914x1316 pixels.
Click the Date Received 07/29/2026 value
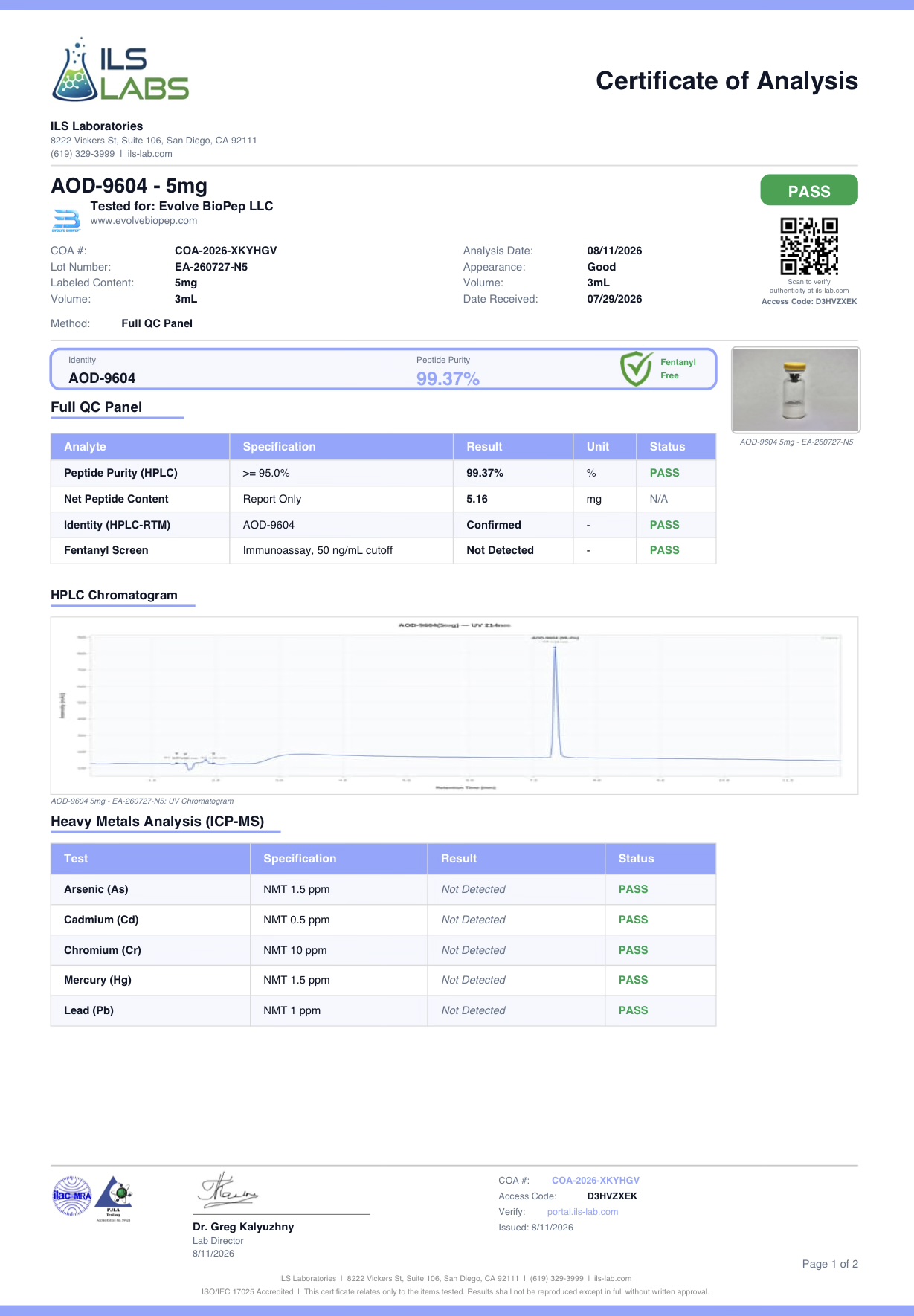(614, 299)
